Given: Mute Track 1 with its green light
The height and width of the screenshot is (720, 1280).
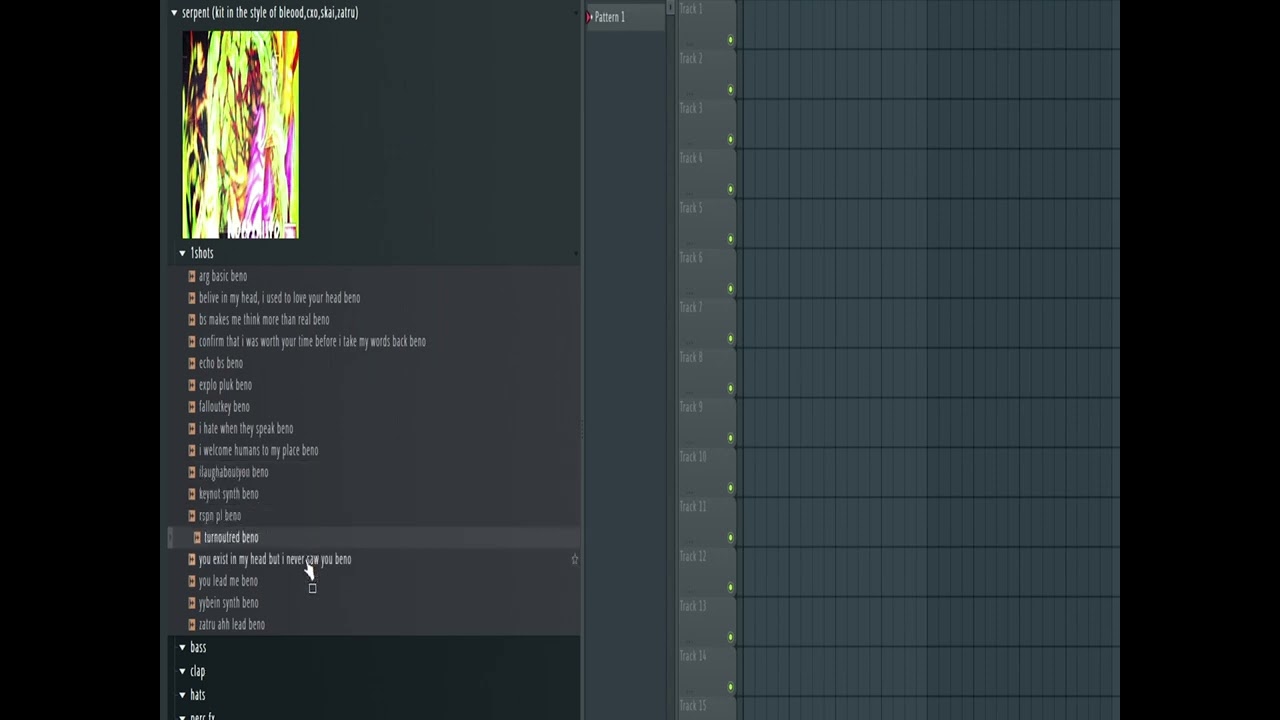Looking at the screenshot, I should [x=731, y=40].
